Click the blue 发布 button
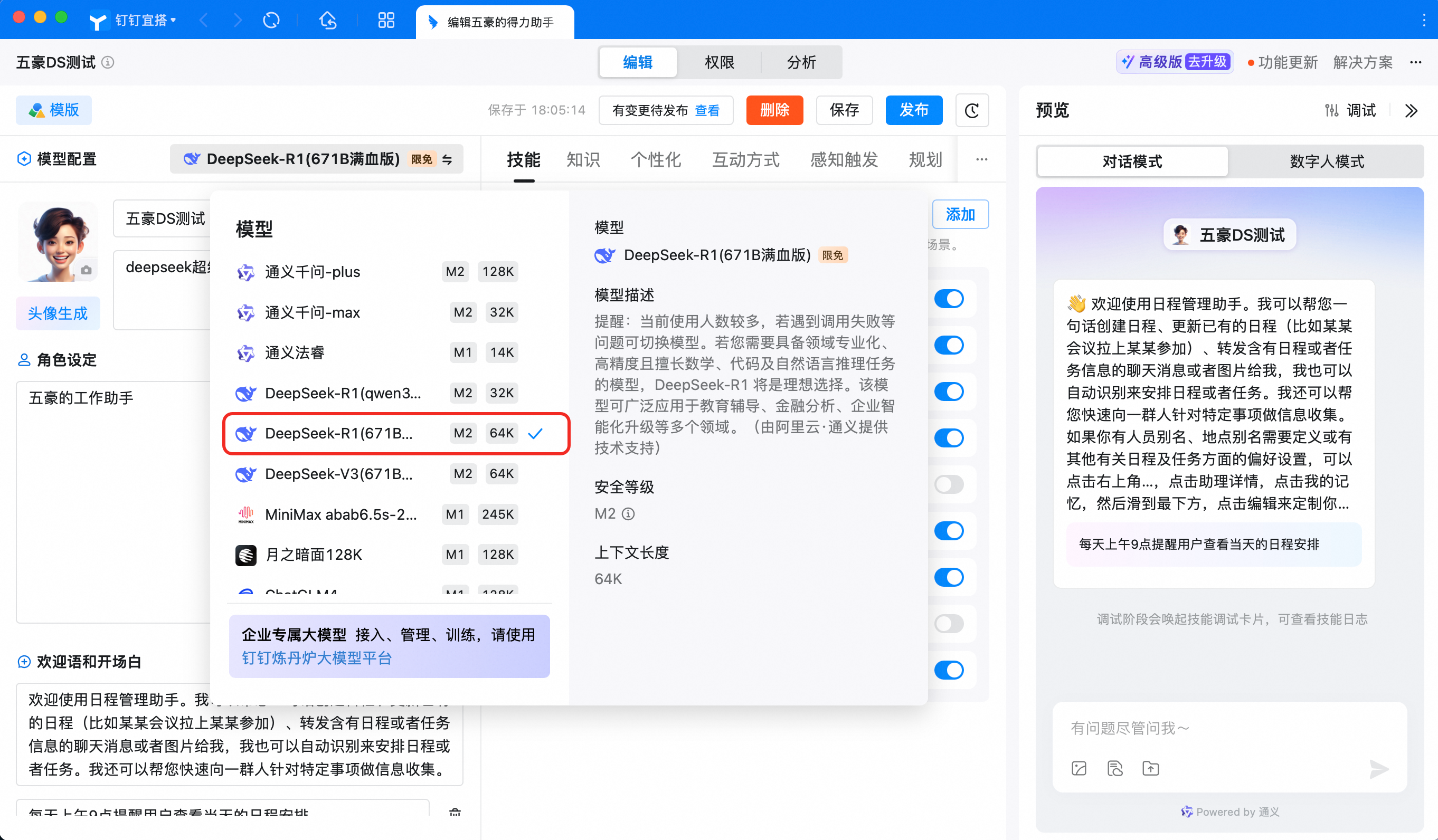The image size is (1438, 840). [914, 110]
